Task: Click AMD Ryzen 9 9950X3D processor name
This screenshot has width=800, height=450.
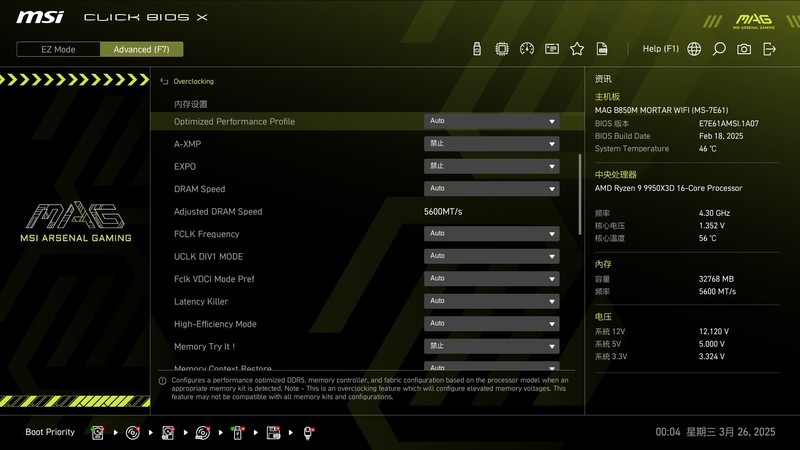Action: click(x=668, y=188)
